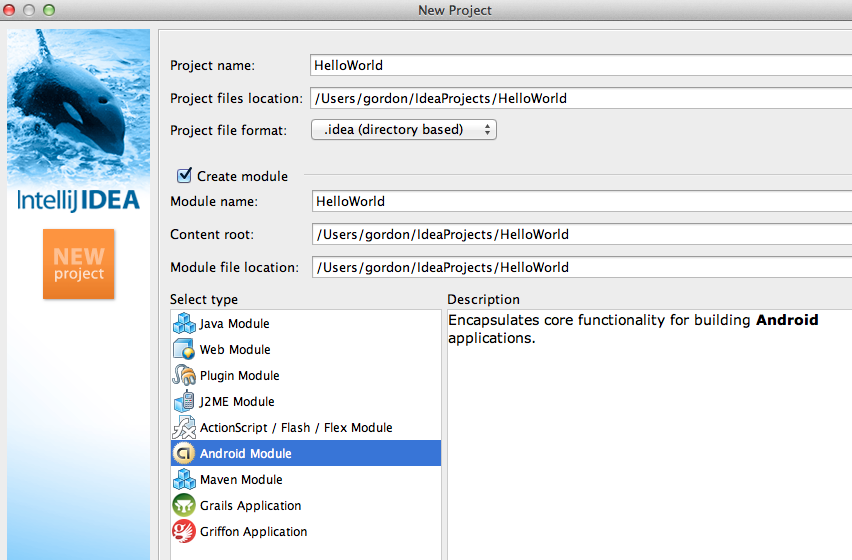Click the Plugin Module icon
This screenshot has height=560, width=852.
tap(184, 376)
